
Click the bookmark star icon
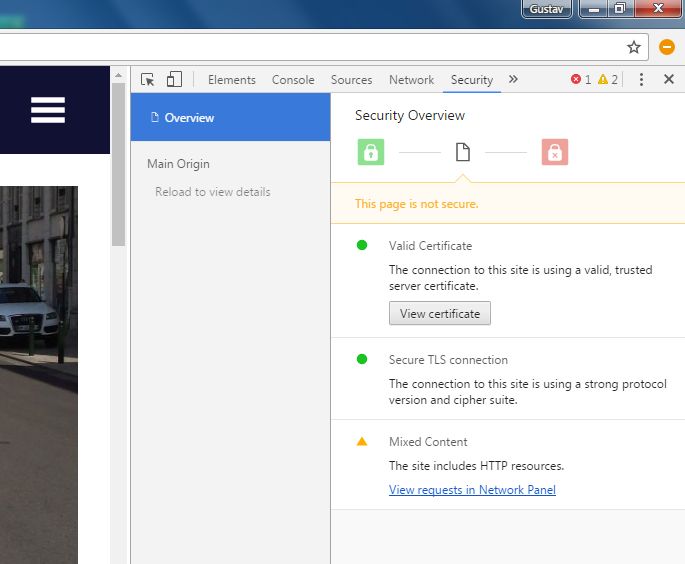click(x=633, y=47)
